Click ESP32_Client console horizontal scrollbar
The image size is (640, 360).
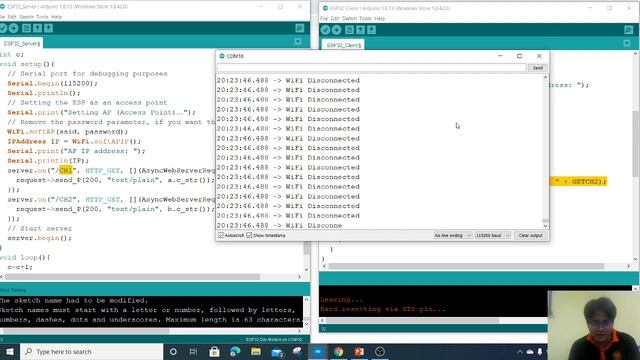[412, 320]
